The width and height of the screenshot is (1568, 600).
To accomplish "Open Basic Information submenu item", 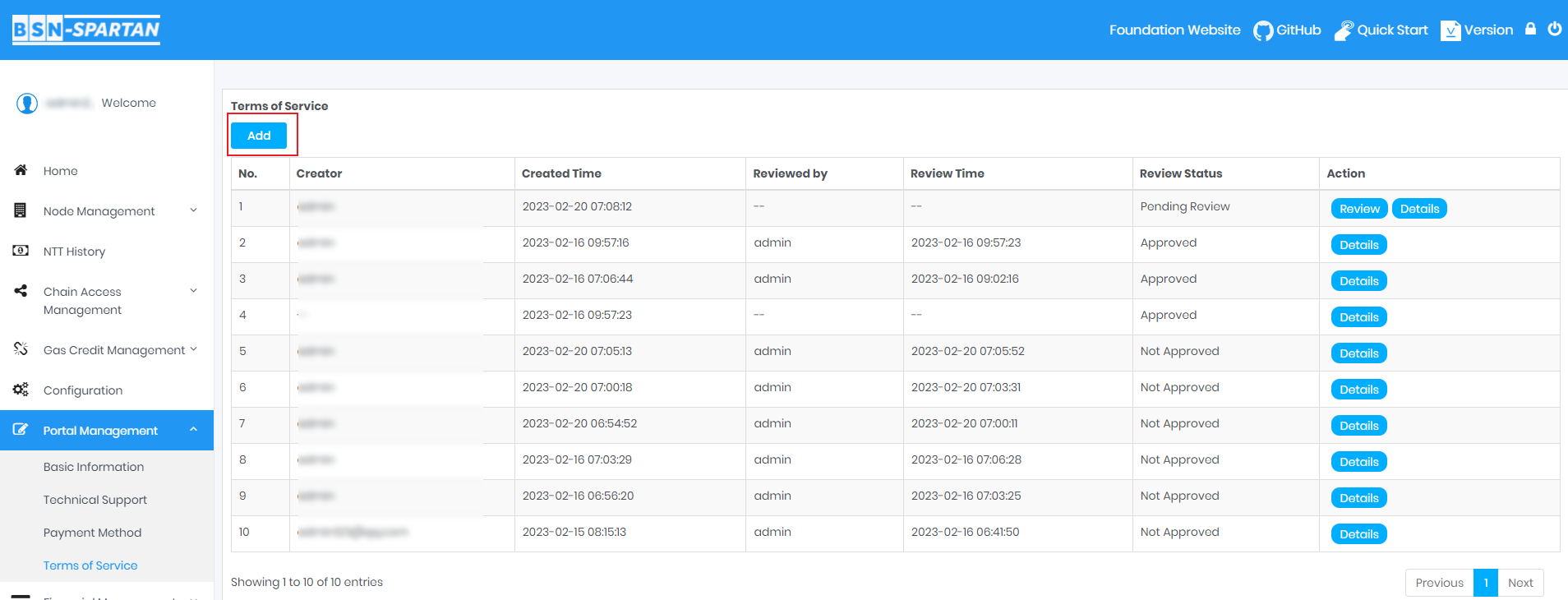I will (94, 467).
